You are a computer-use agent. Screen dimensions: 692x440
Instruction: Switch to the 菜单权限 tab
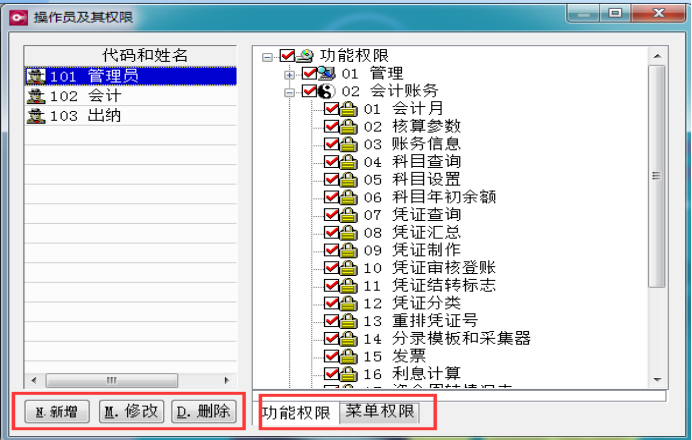[x=379, y=412]
